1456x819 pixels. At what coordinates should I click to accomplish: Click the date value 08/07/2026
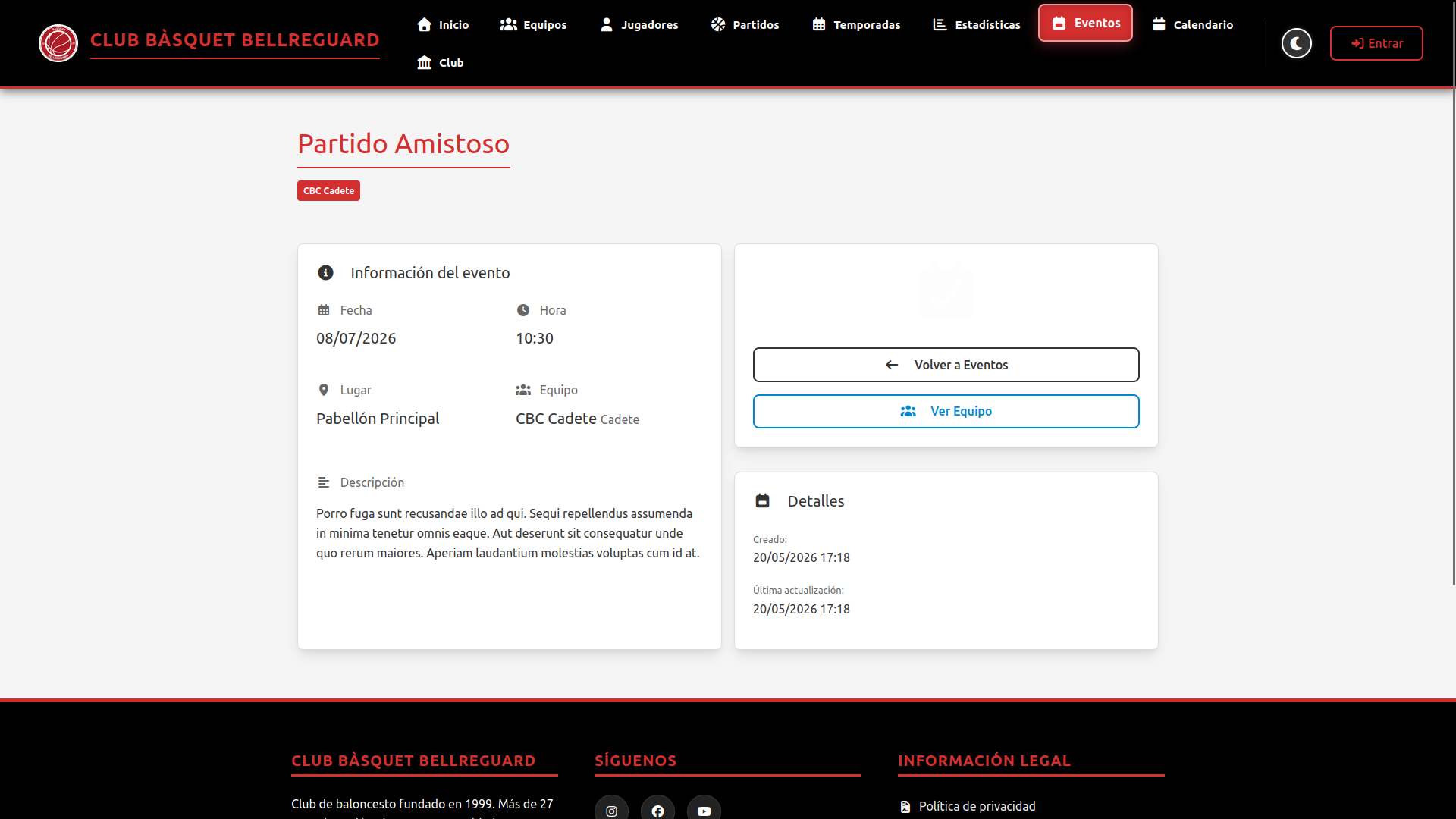tap(356, 338)
